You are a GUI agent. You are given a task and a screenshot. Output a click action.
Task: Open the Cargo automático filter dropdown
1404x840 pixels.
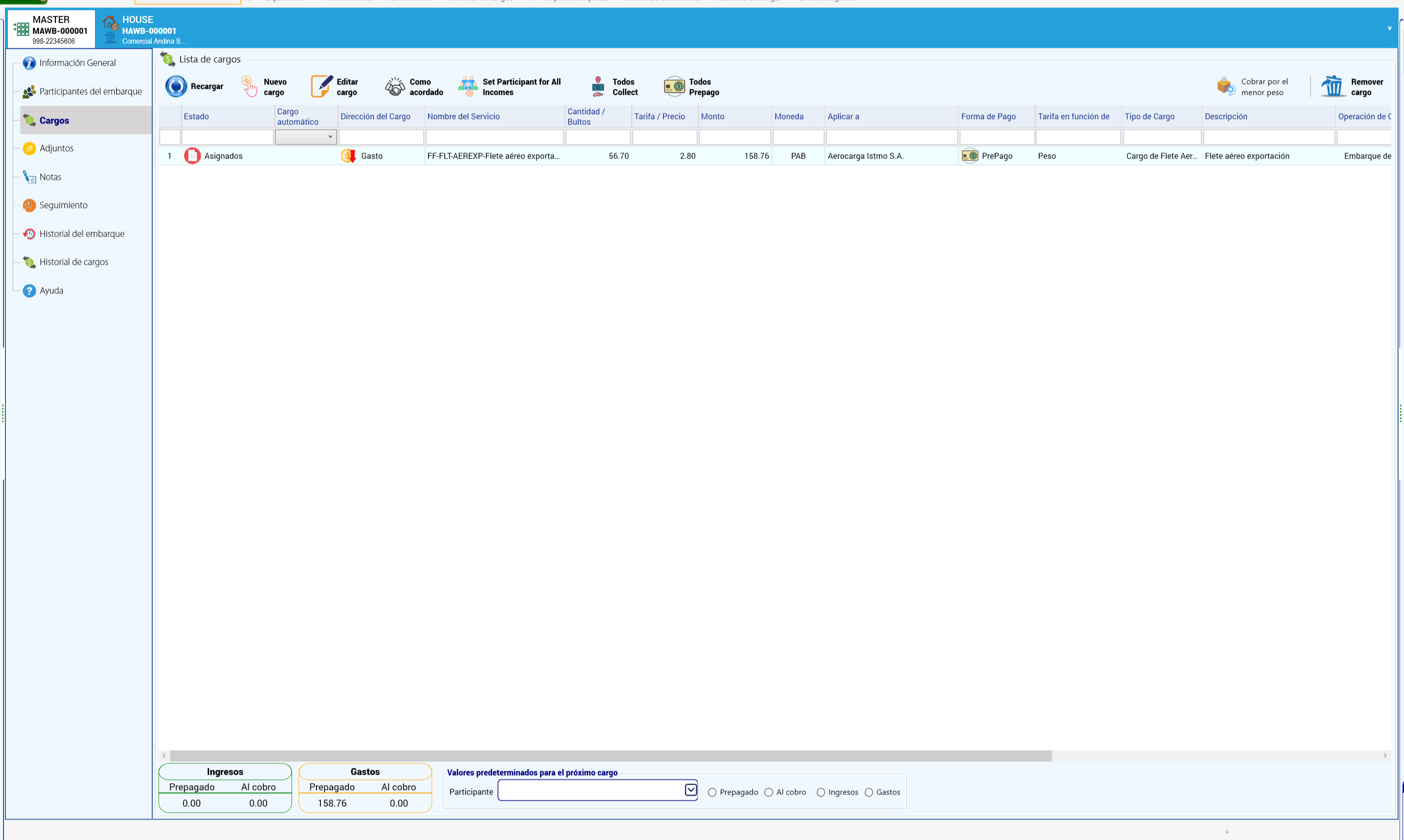point(306,136)
